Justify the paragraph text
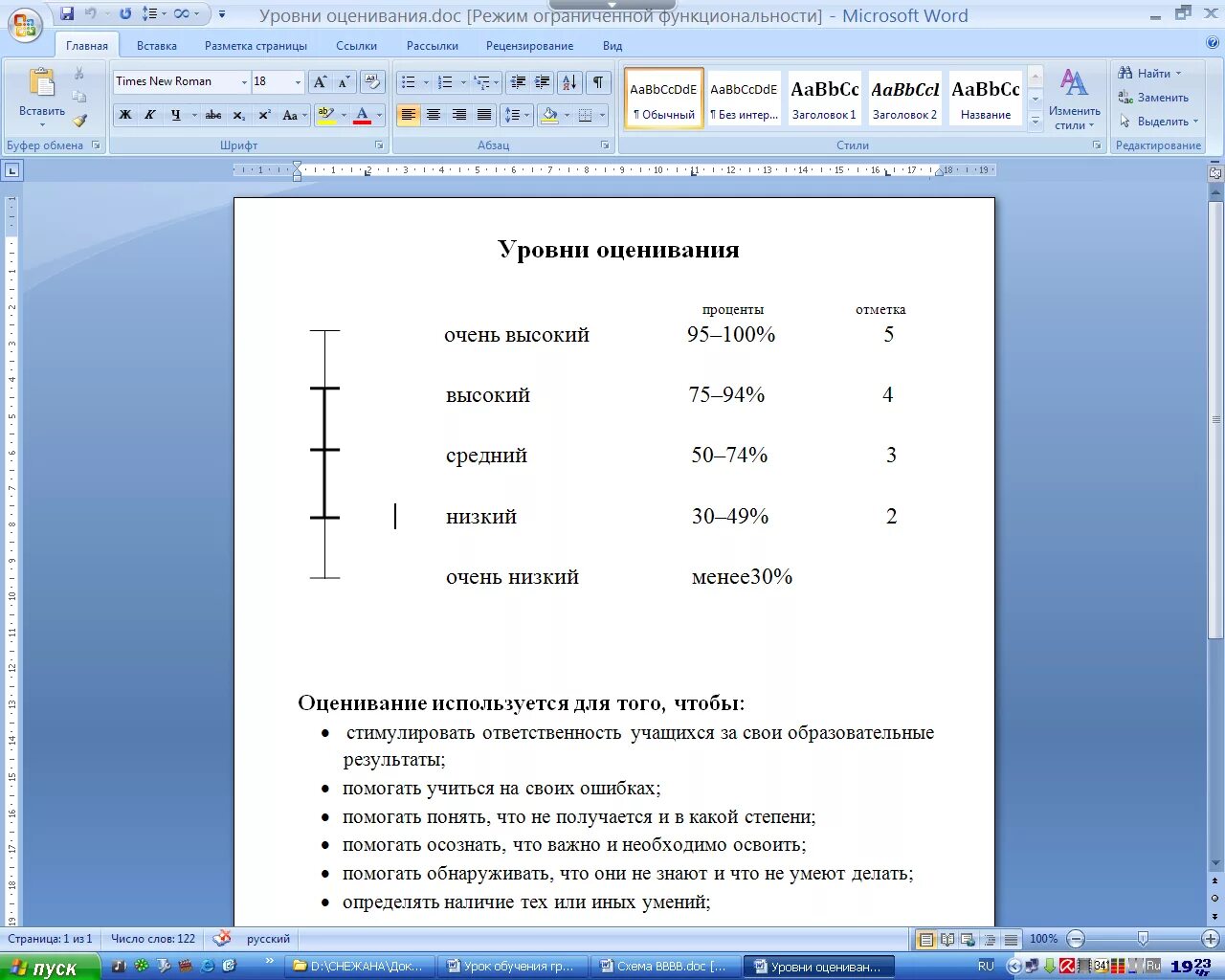Viewport: 1225px width, 980px height. point(484,115)
